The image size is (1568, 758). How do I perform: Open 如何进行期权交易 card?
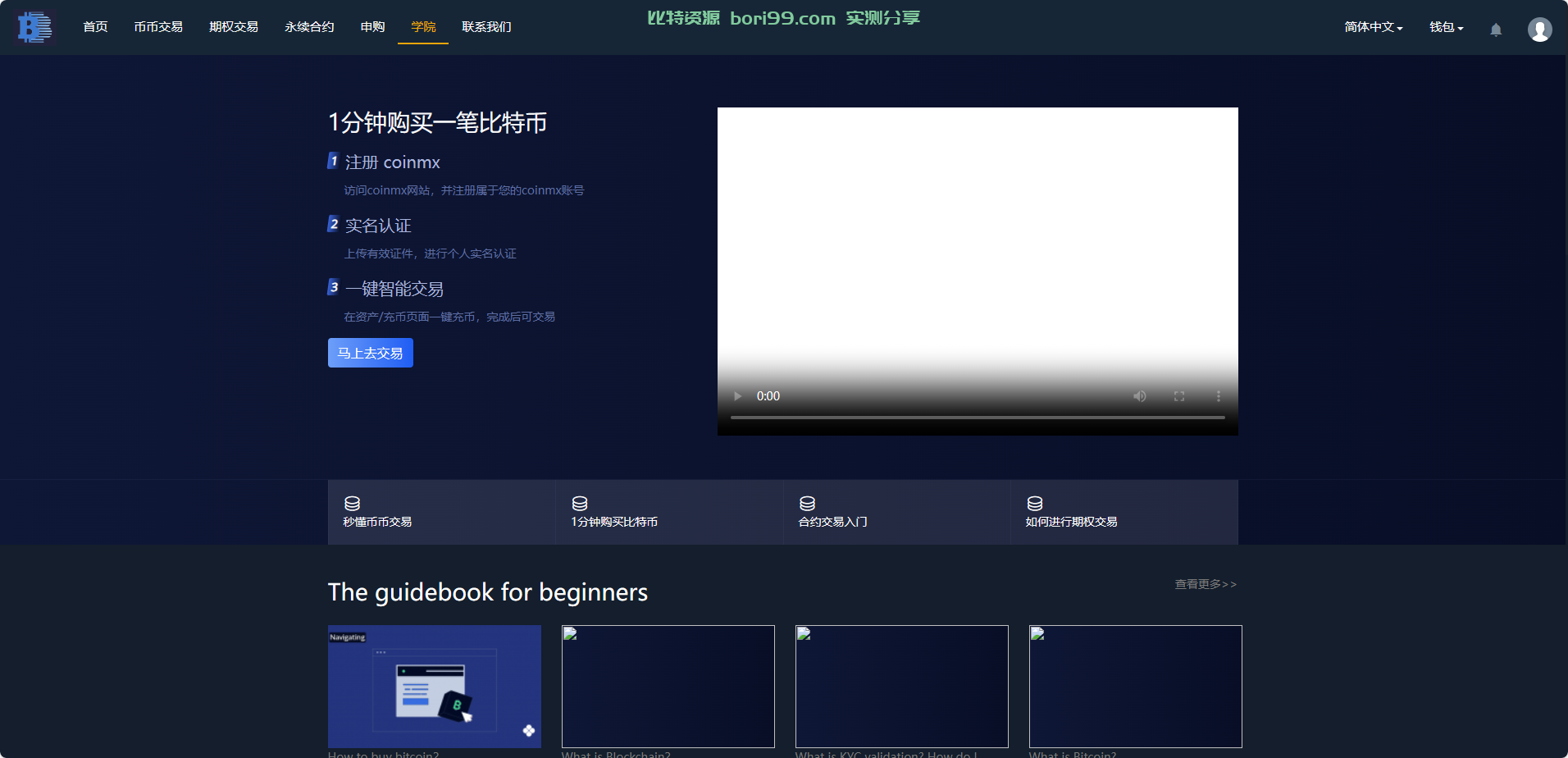(x=1124, y=512)
